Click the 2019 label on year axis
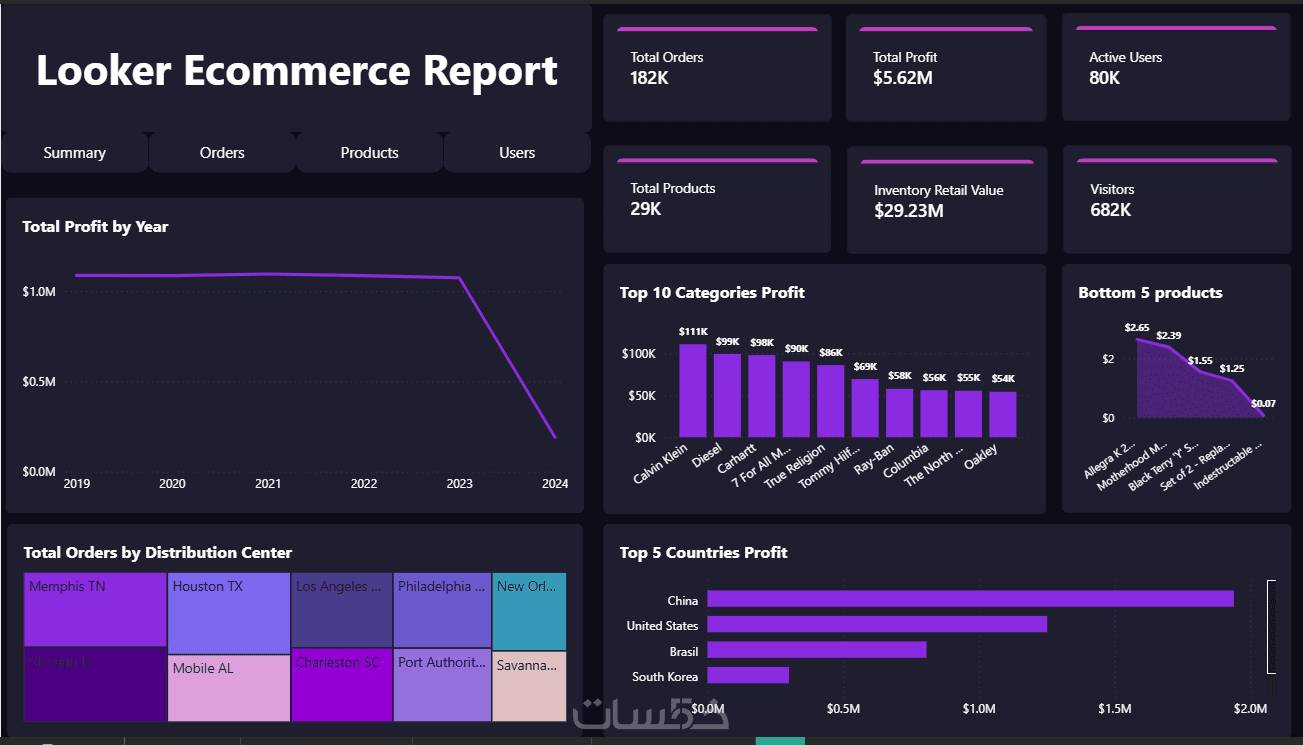1303x745 pixels. (x=76, y=484)
